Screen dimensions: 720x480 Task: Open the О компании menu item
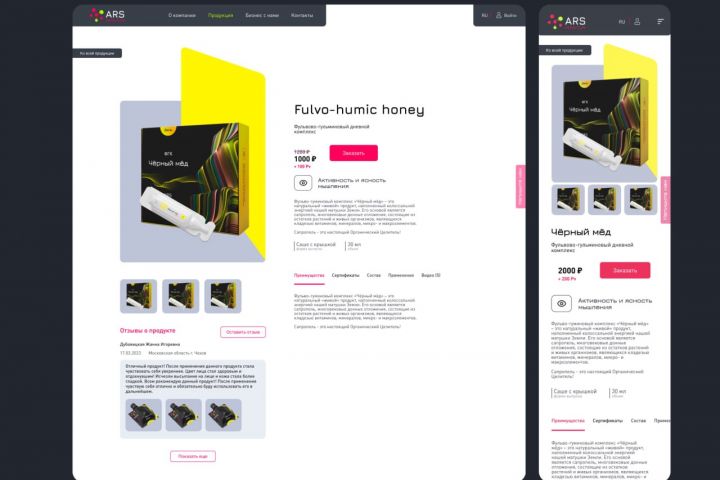(182, 15)
